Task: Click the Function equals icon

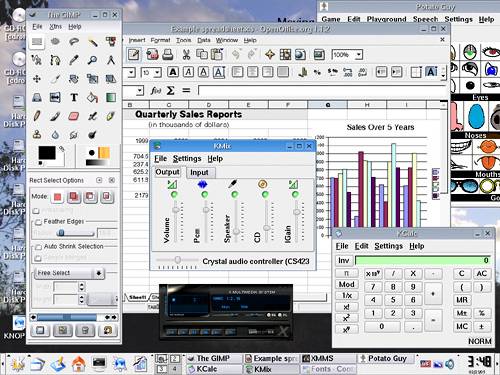Action: [186, 90]
